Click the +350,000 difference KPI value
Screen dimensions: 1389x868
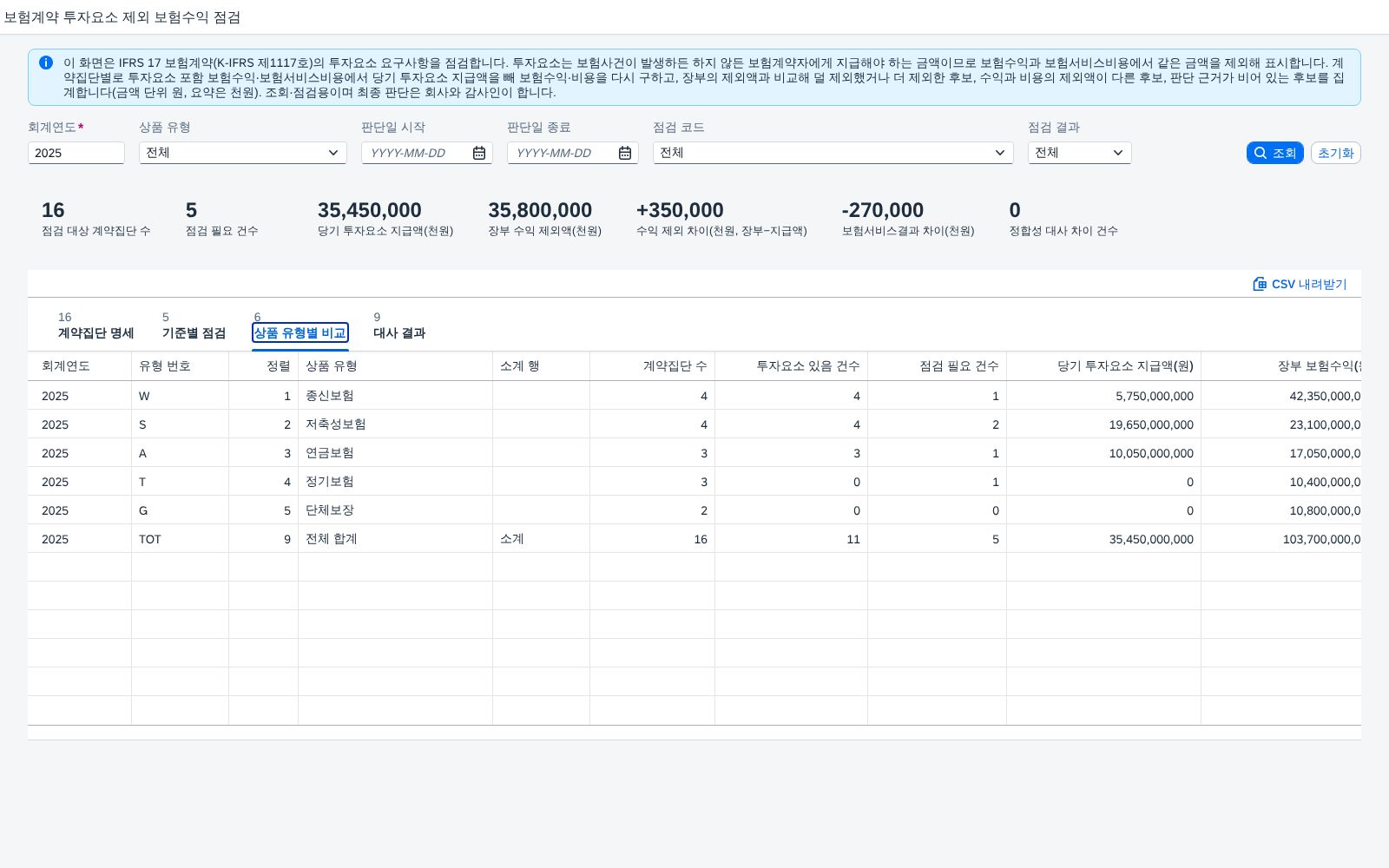pos(680,210)
